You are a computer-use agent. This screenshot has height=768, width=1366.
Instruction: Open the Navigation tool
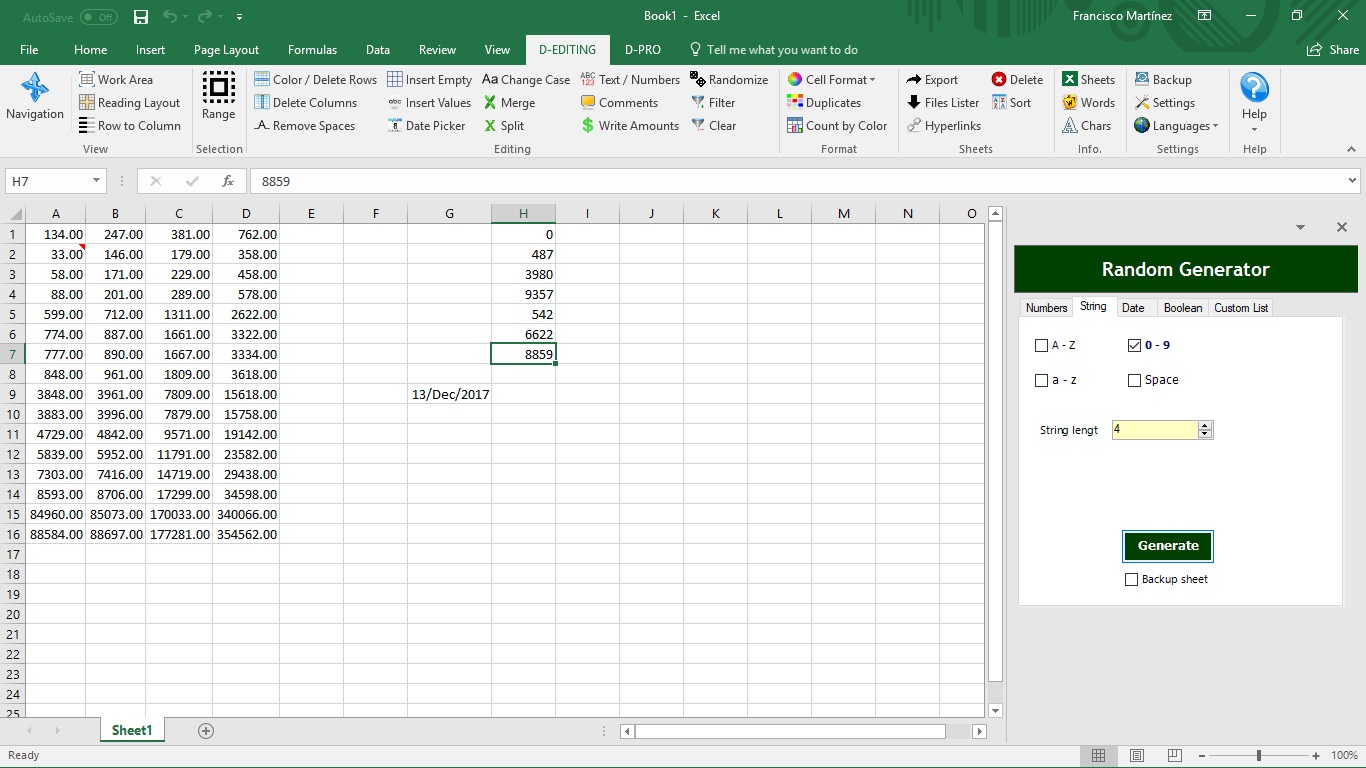point(35,98)
